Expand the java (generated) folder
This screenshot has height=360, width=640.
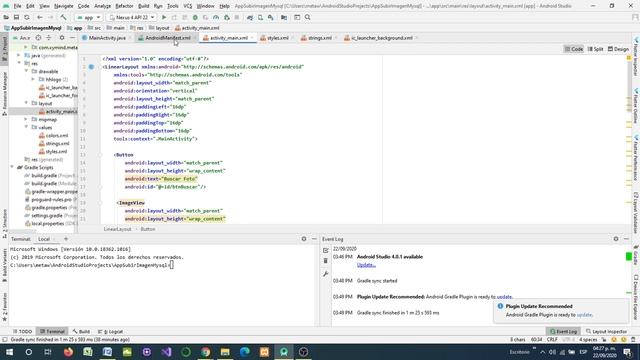(19, 56)
